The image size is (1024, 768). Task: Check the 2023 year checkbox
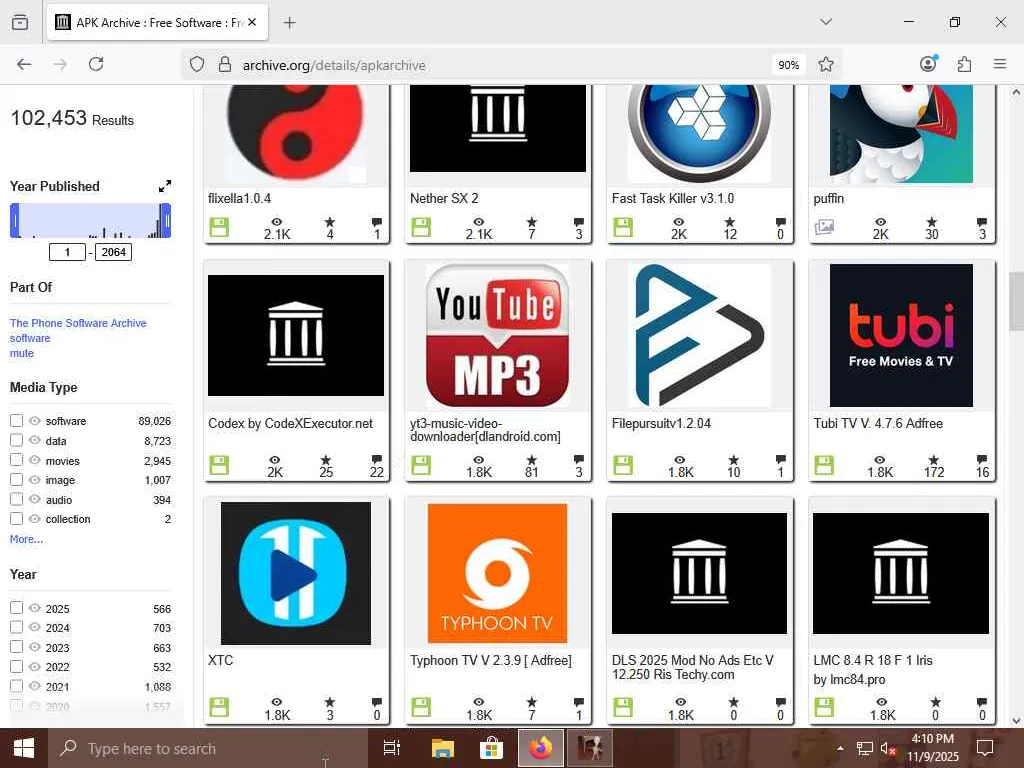coord(16,647)
